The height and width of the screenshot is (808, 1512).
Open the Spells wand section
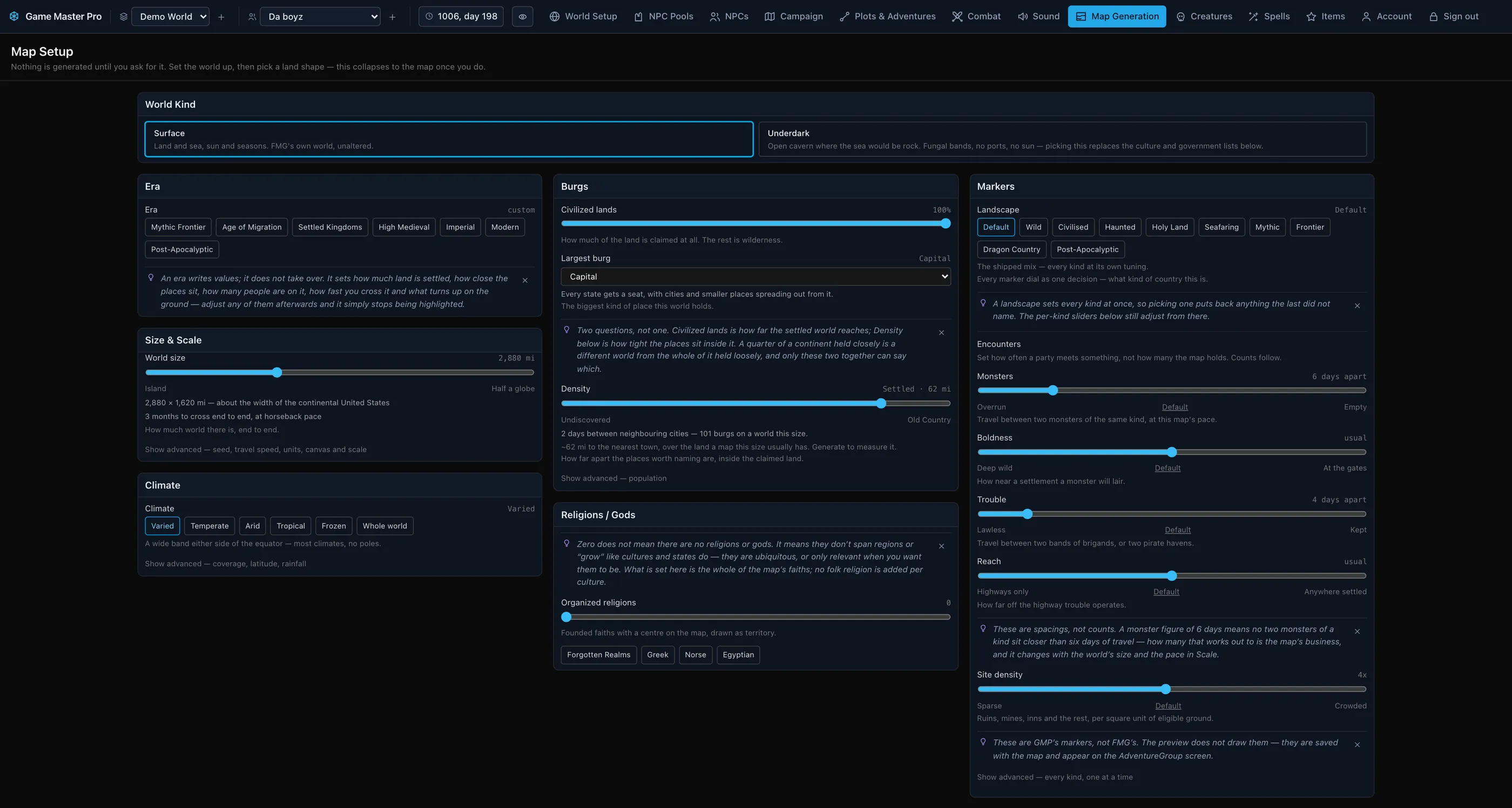pos(1269,16)
